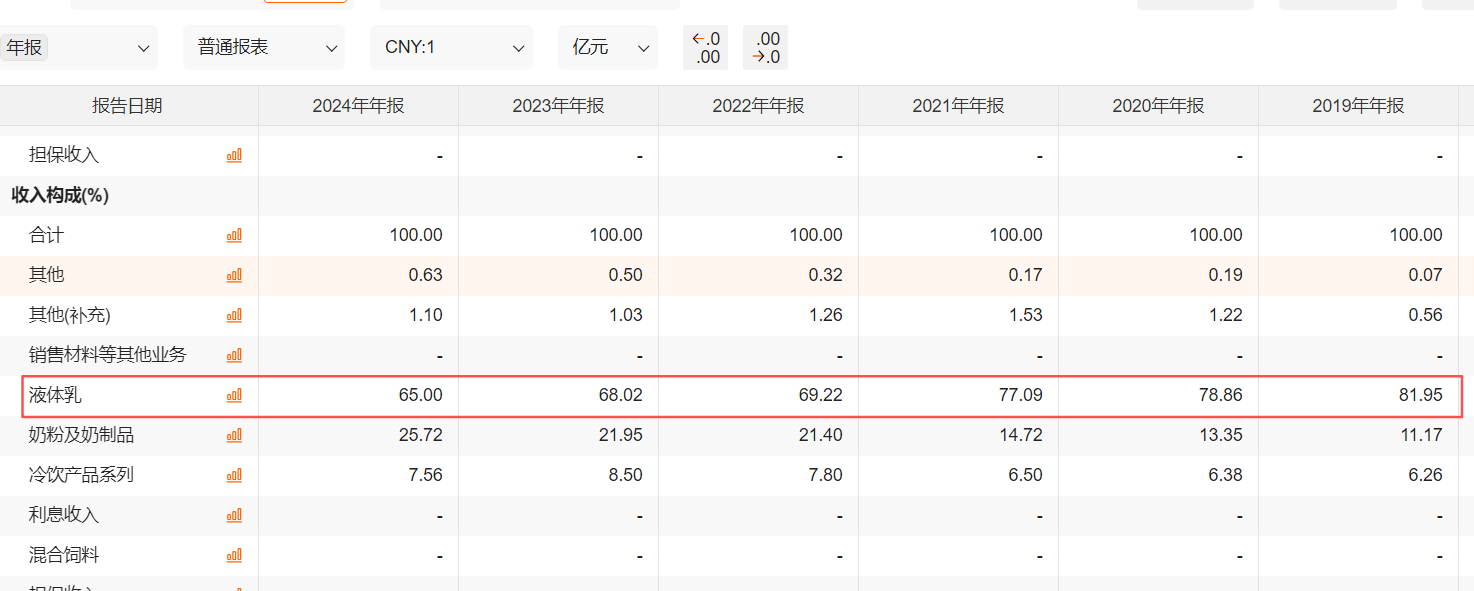Screen dimensions: 1474x591
Task: Select 其他(补充) 2022 value 1.26
Action: 825,315
